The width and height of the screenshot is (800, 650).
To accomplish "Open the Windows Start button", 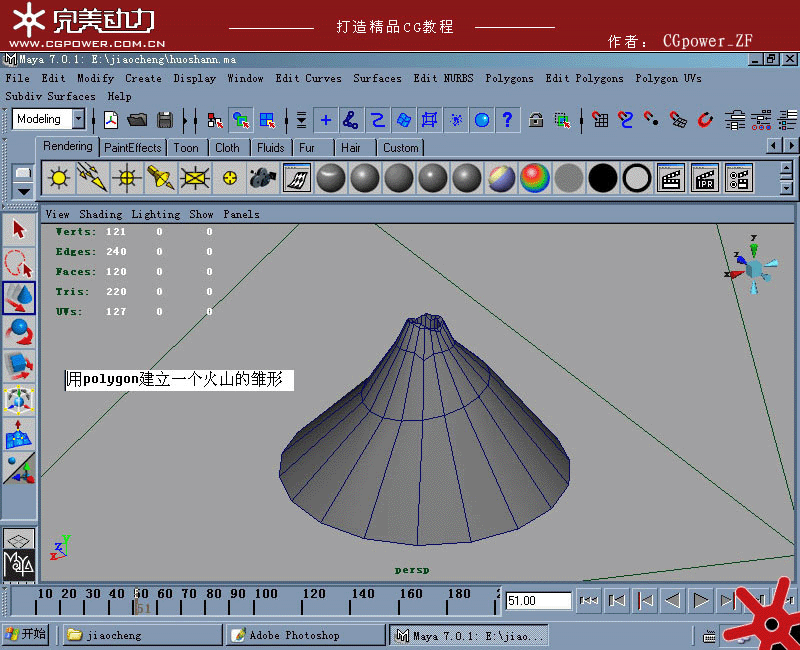I will coord(25,634).
